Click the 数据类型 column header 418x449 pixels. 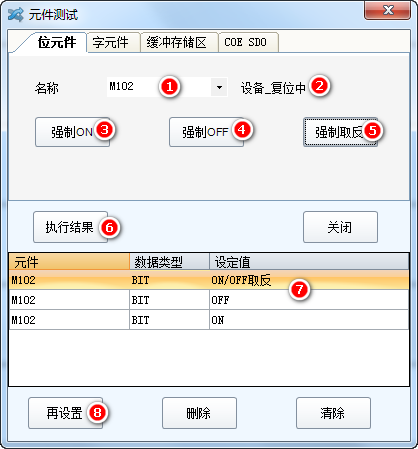point(169,262)
